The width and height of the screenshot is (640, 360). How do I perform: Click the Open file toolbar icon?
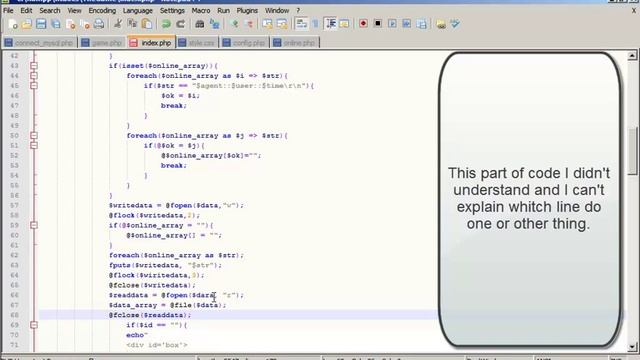tap(27, 24)
